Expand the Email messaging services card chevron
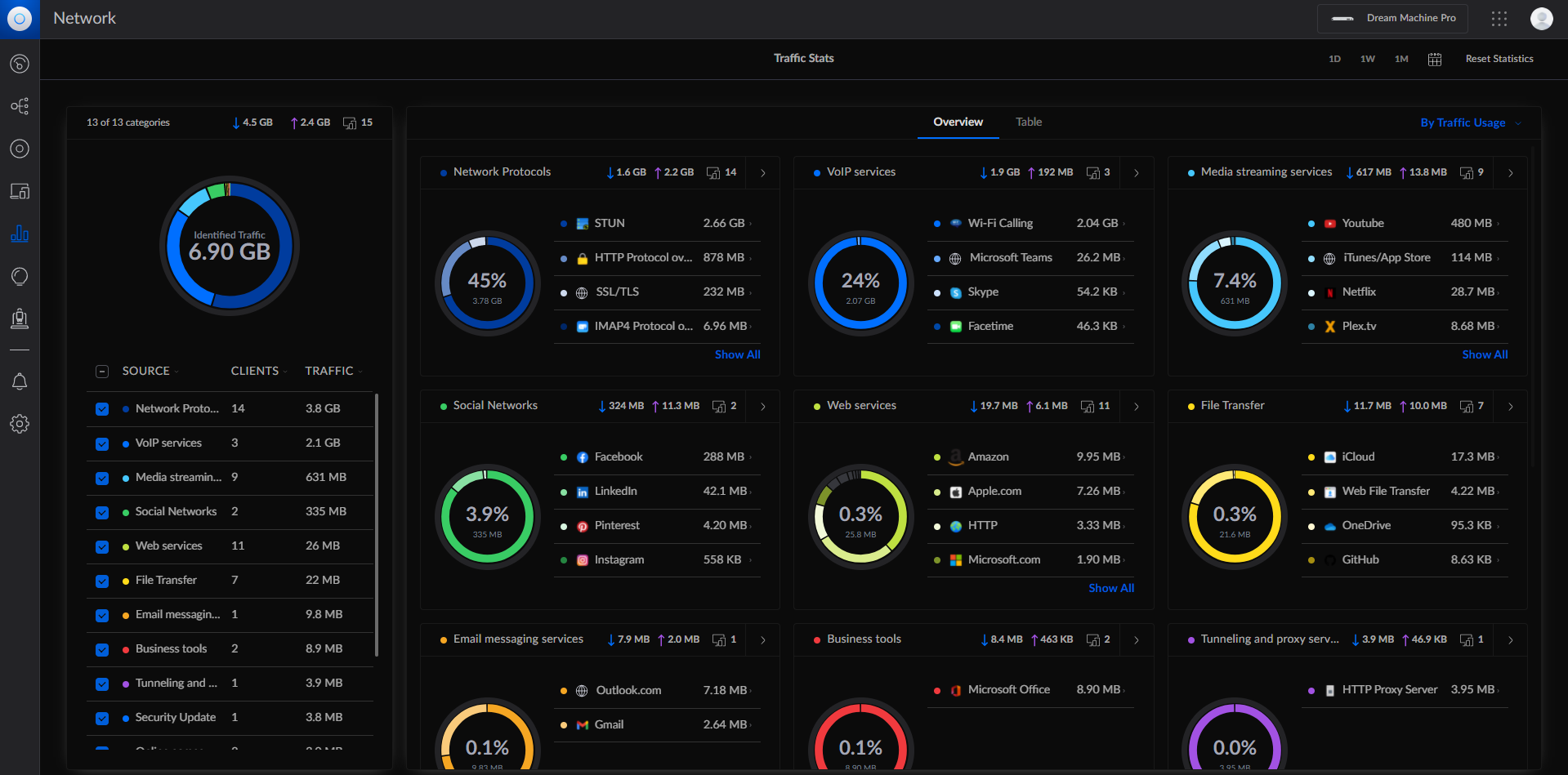1568x775 pixels. tap(763, 640)
